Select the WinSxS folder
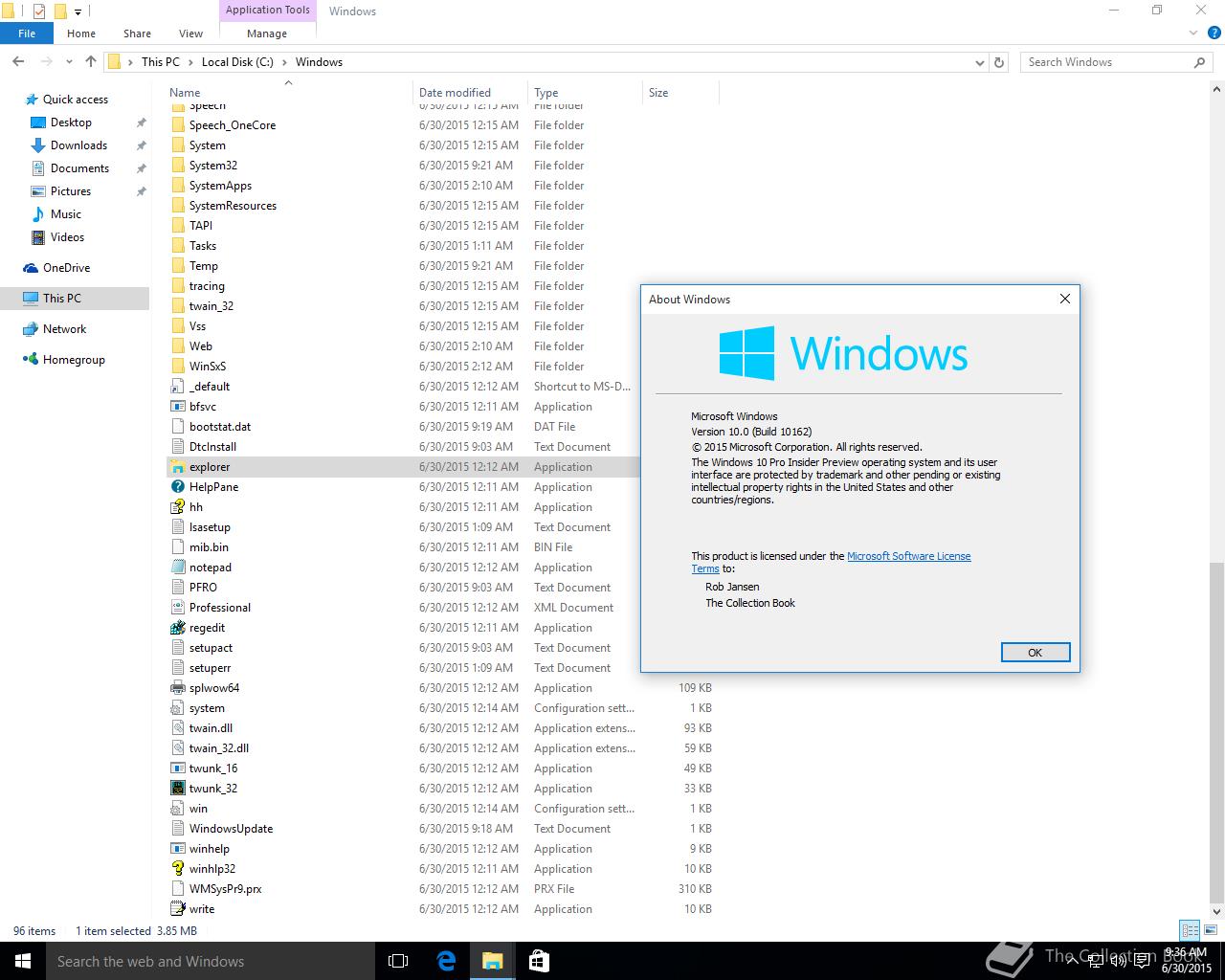This screenshot has height=980, width=1225. coord(208,367)
